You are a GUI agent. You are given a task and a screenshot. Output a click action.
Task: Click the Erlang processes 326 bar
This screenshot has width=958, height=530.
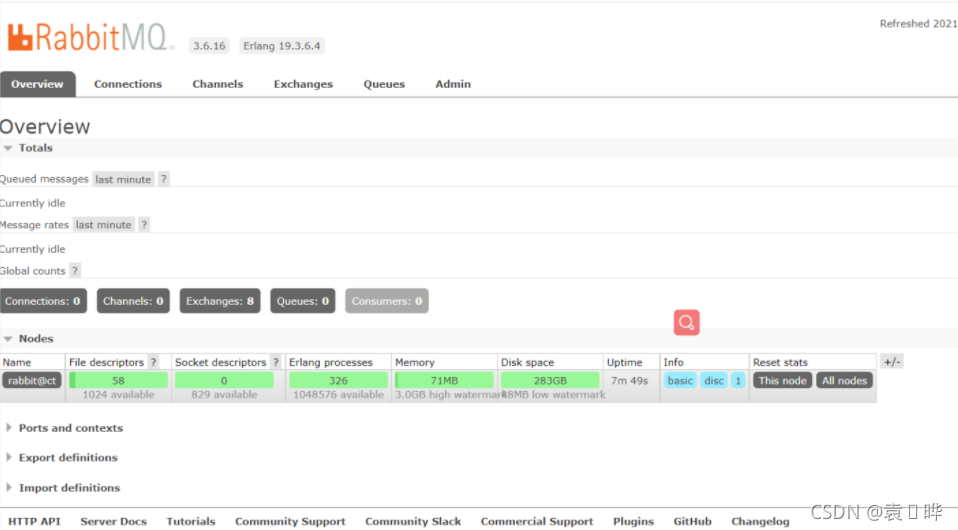coord(338,380)
